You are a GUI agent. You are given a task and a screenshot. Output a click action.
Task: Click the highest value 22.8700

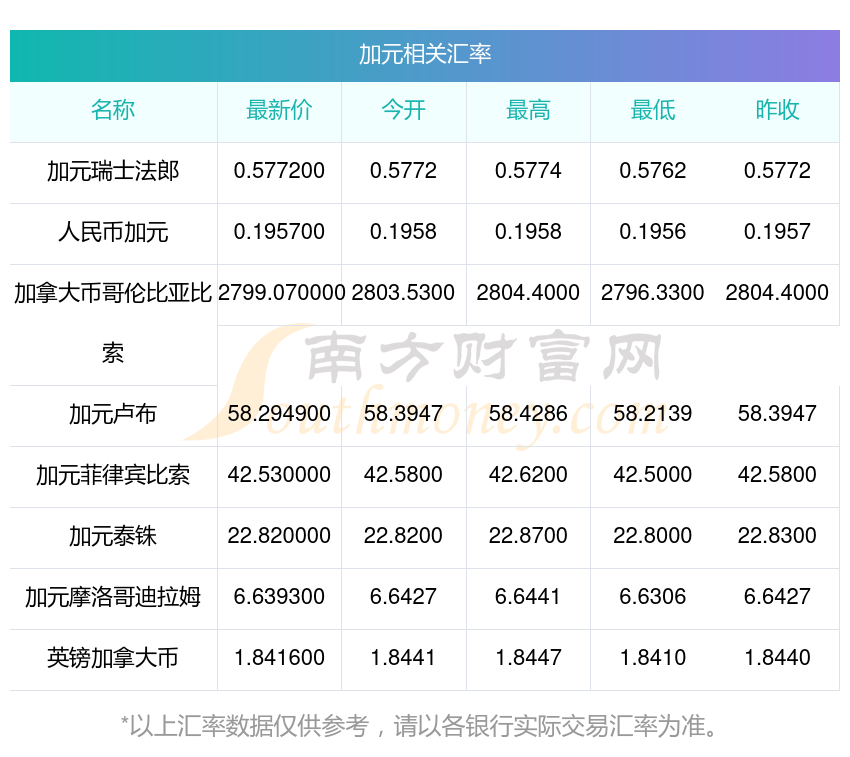pos(528,536)
